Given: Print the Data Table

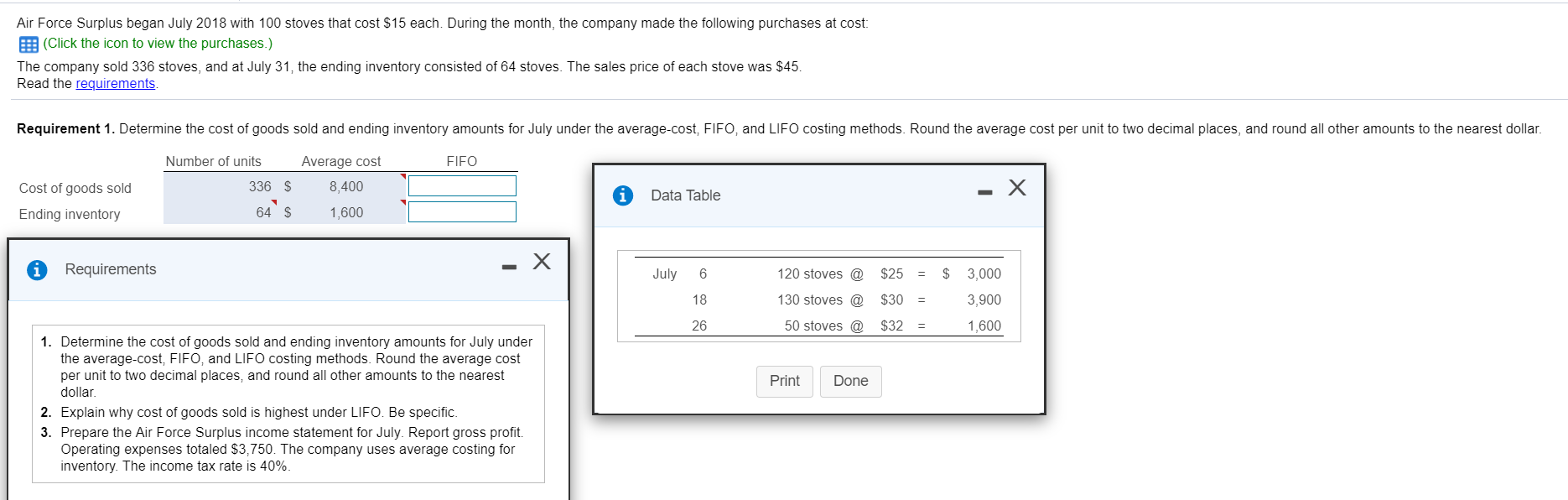Looking at the screenshot, I should (x=785, y=381).
